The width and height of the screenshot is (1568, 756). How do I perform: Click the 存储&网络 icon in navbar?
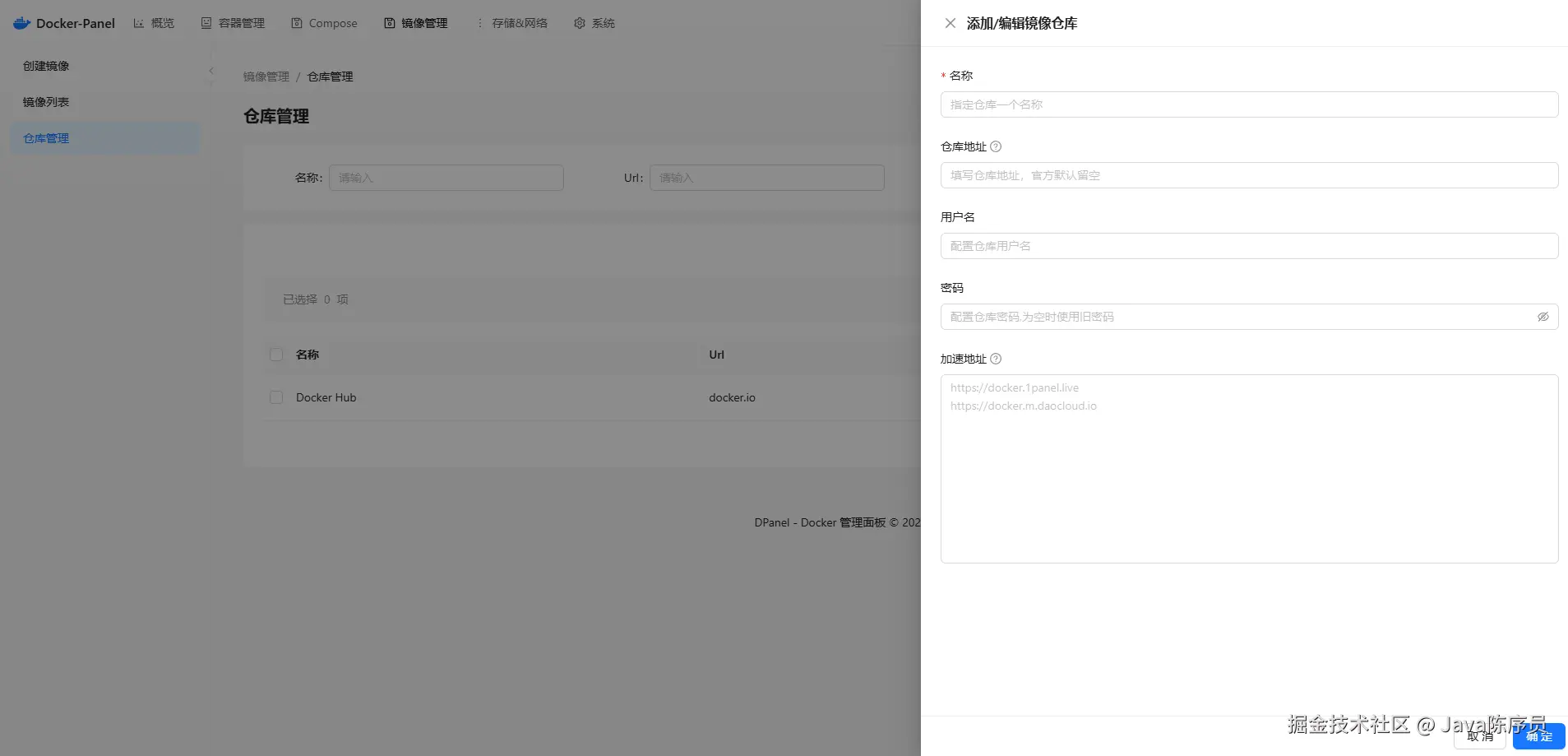click(480, 23)
